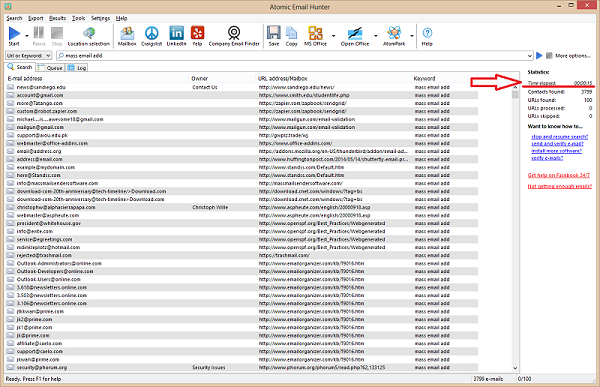Open Company Email Finder
This screenshot has height=387, width=600.
pyautogui.click(x=234, y=36)
